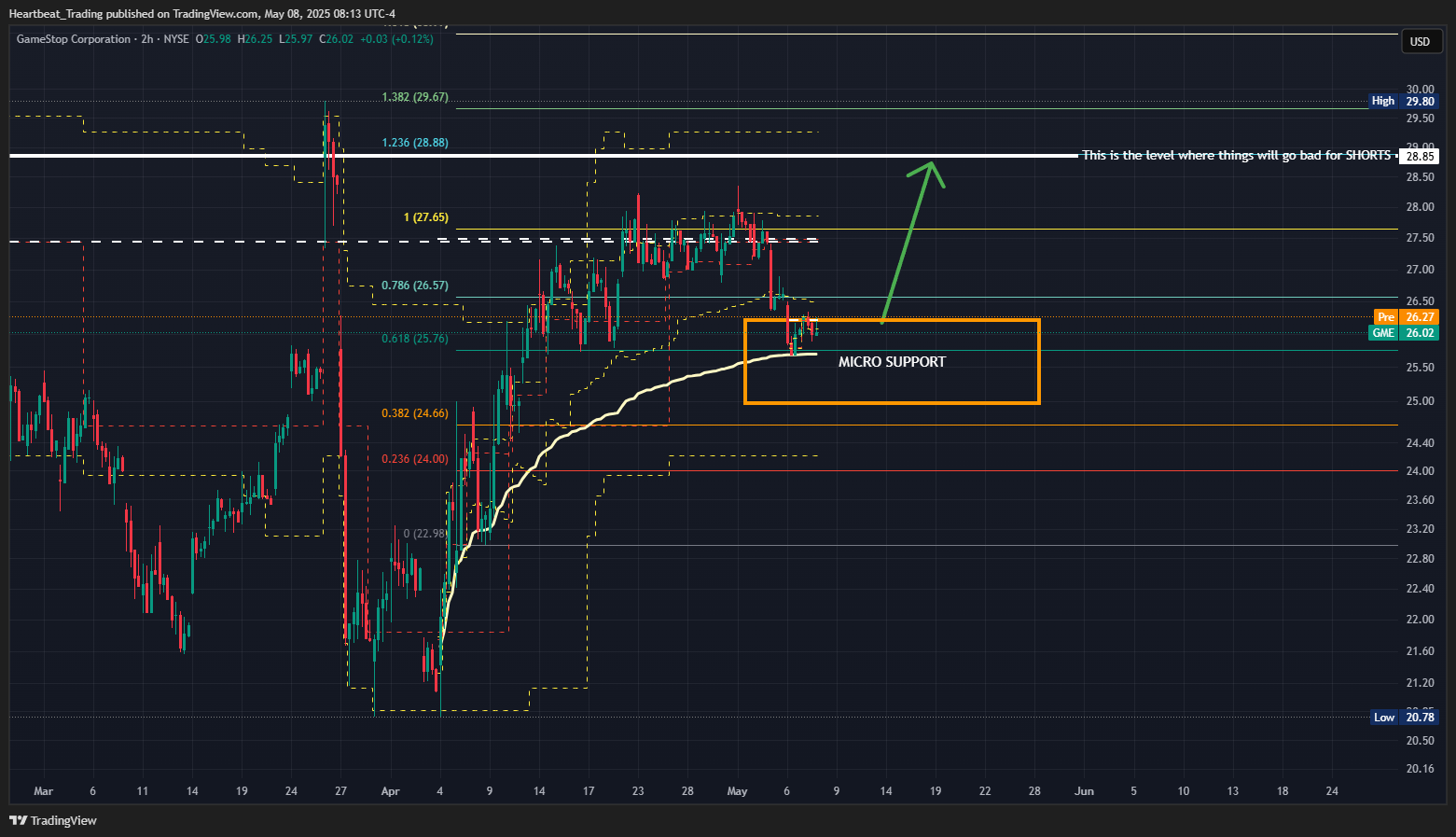Select the Low 20.78 price tag
Viewport: 1456px width, 837px height.
1405,717
